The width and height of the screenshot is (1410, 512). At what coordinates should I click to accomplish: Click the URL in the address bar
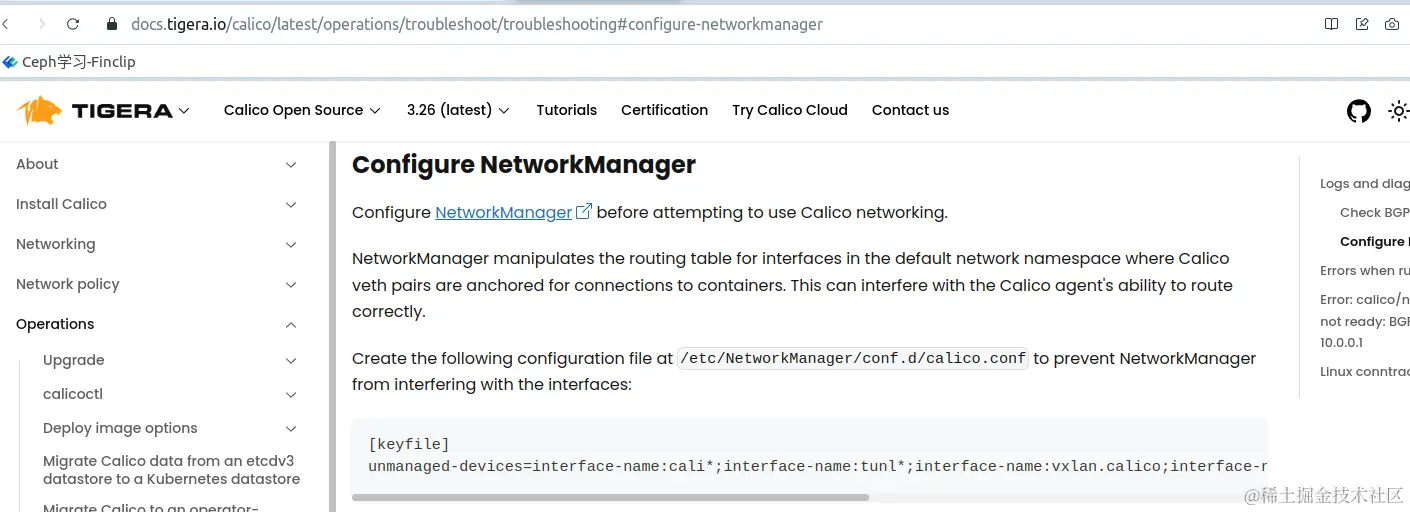pos(477,24)
